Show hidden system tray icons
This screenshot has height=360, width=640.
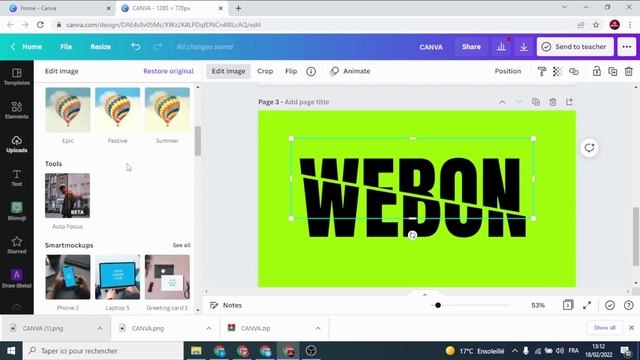click(x=515, y=351)
